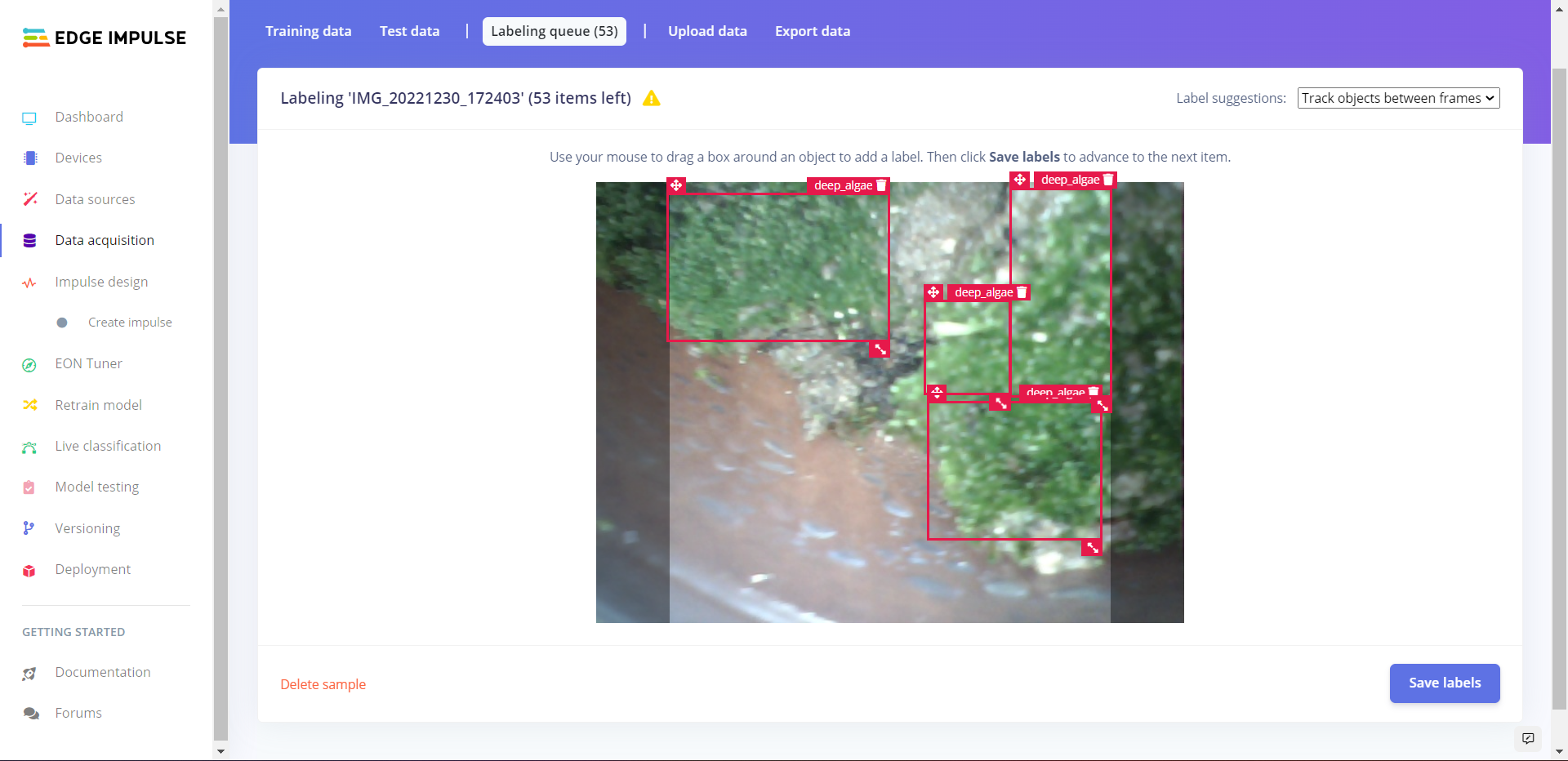The height and width of the screenshot is (761, 1568).
Task: Open the Test data tab
Action: point(409,31)
